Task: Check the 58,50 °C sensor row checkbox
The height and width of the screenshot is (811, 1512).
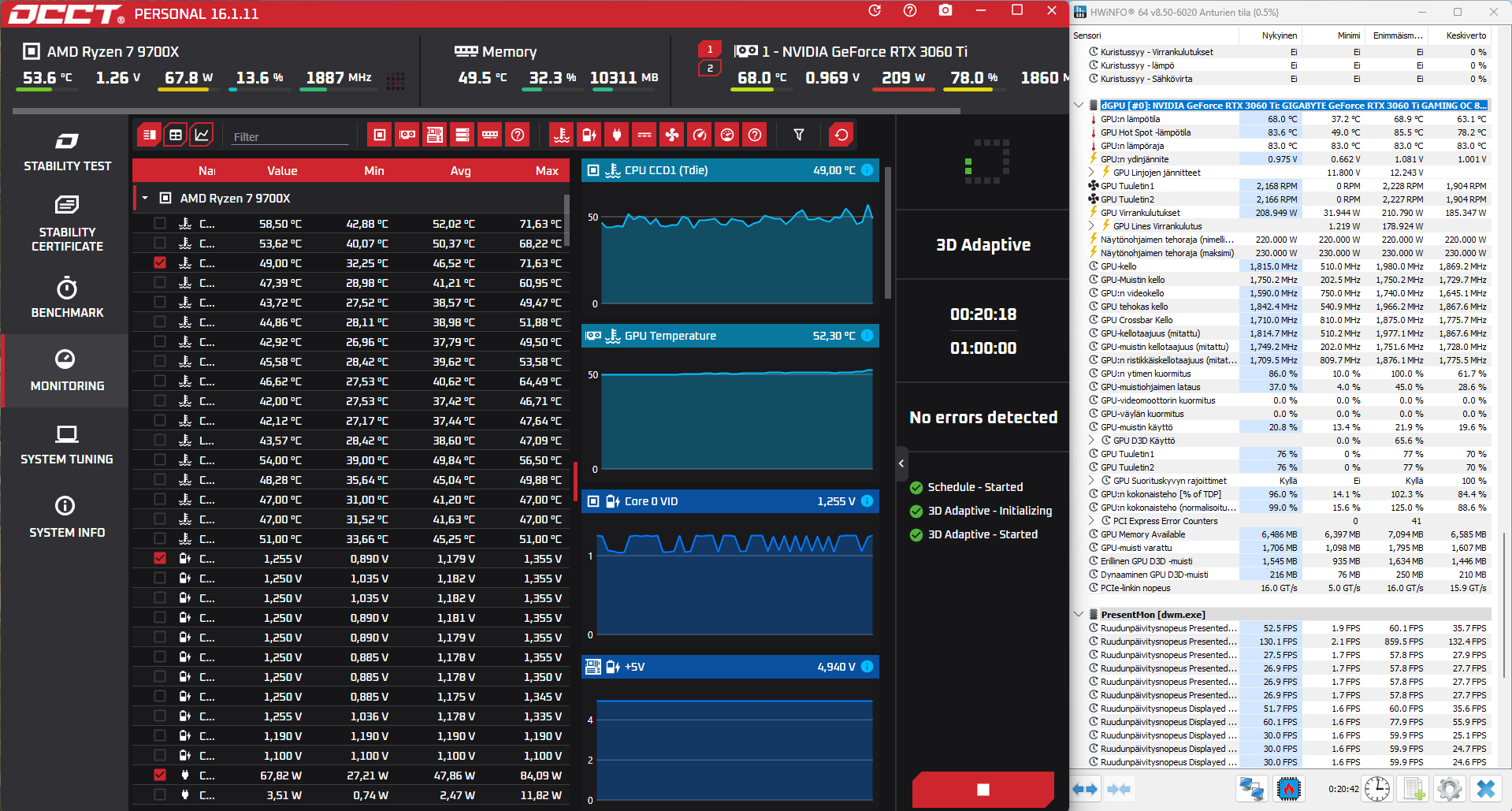Action: pyautogui.click(x=160, y=223)
